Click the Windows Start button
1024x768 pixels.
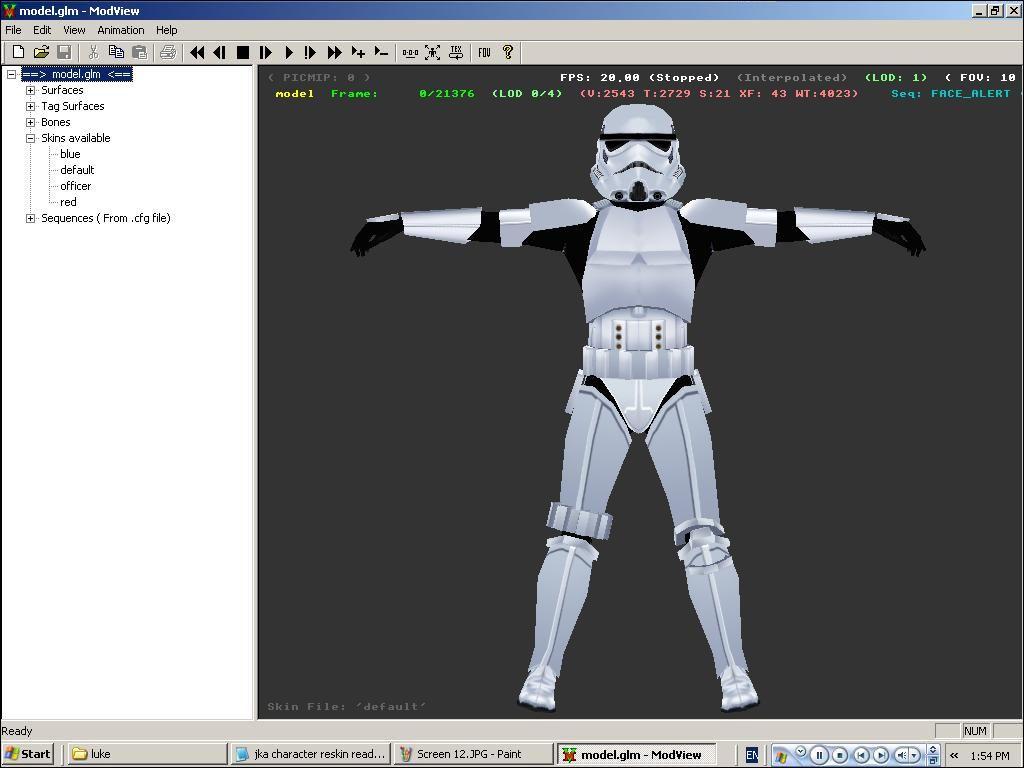tap(27, 754)
